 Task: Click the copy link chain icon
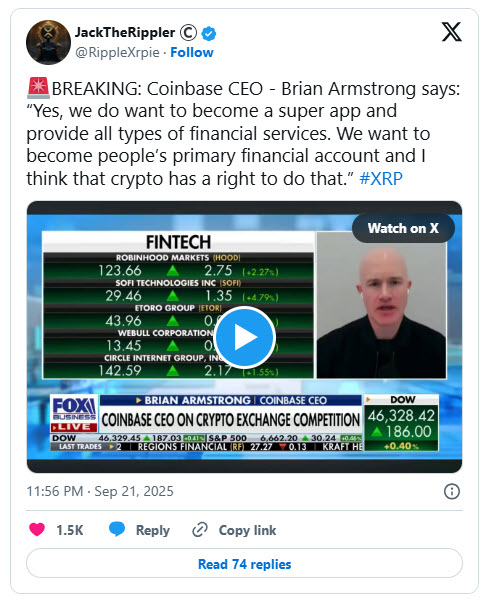click(x=200, y=530)
